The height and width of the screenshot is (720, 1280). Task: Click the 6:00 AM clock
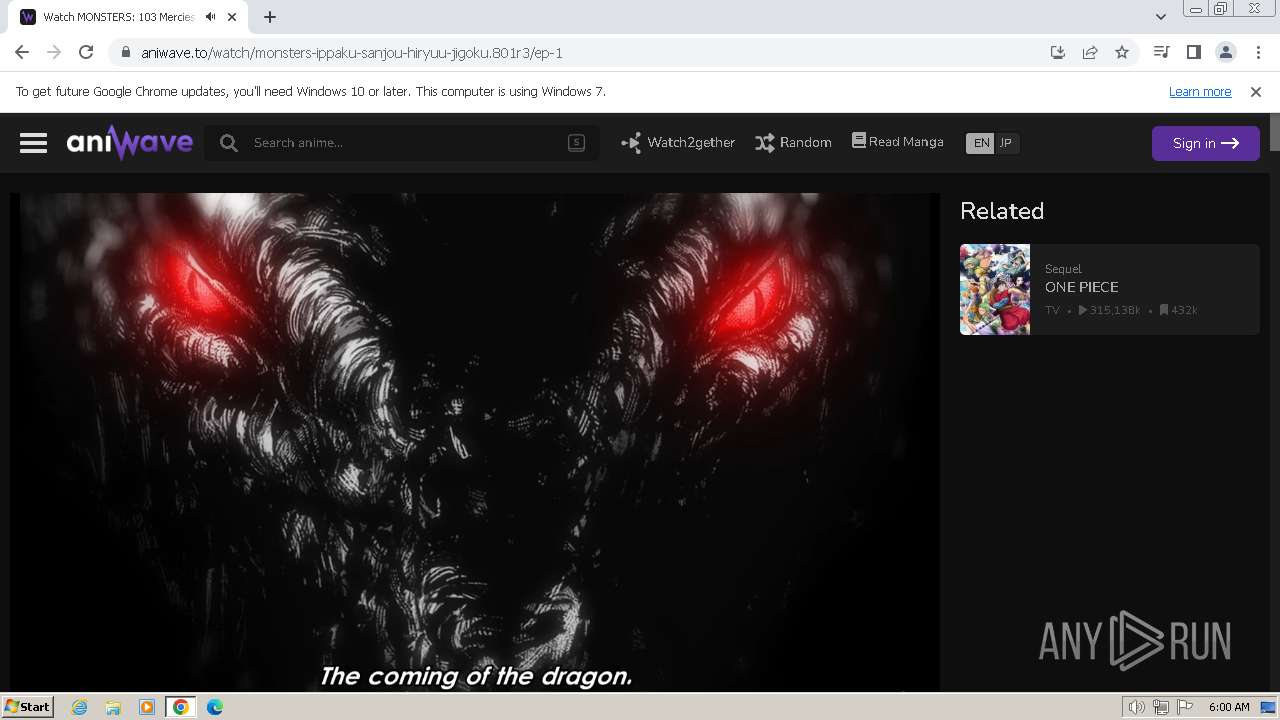pyautogui.click(x=1229, y=707)
